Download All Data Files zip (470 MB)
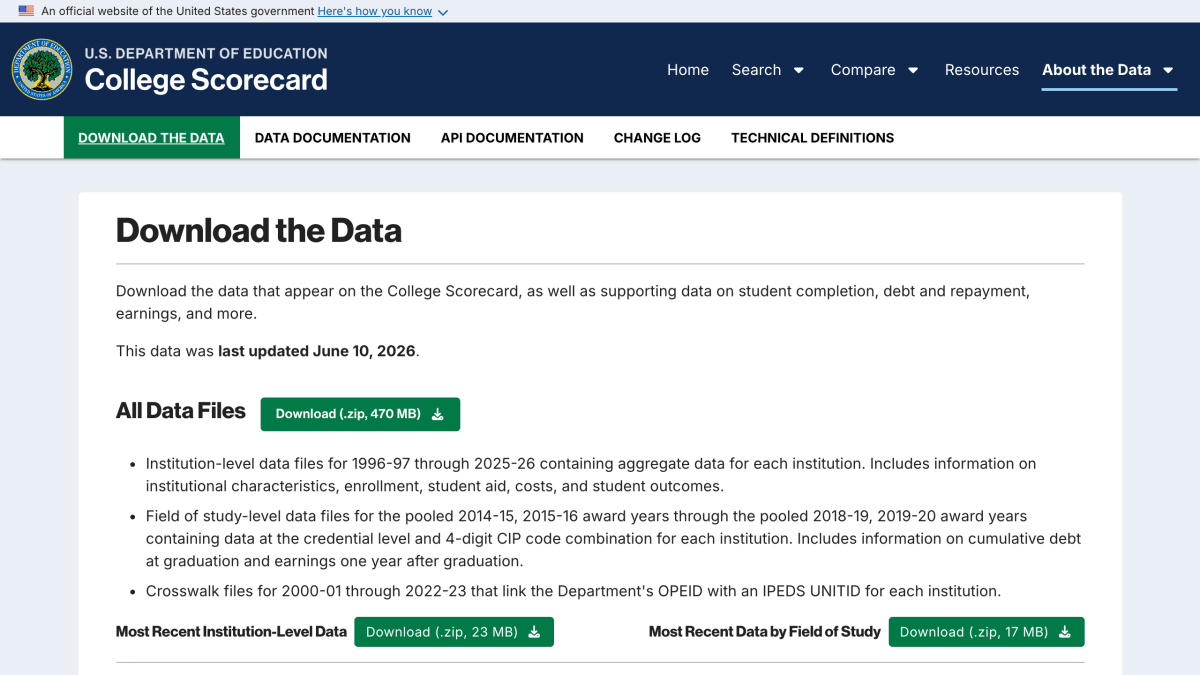This screenshot has height=675, width=1200. (360, 414)
